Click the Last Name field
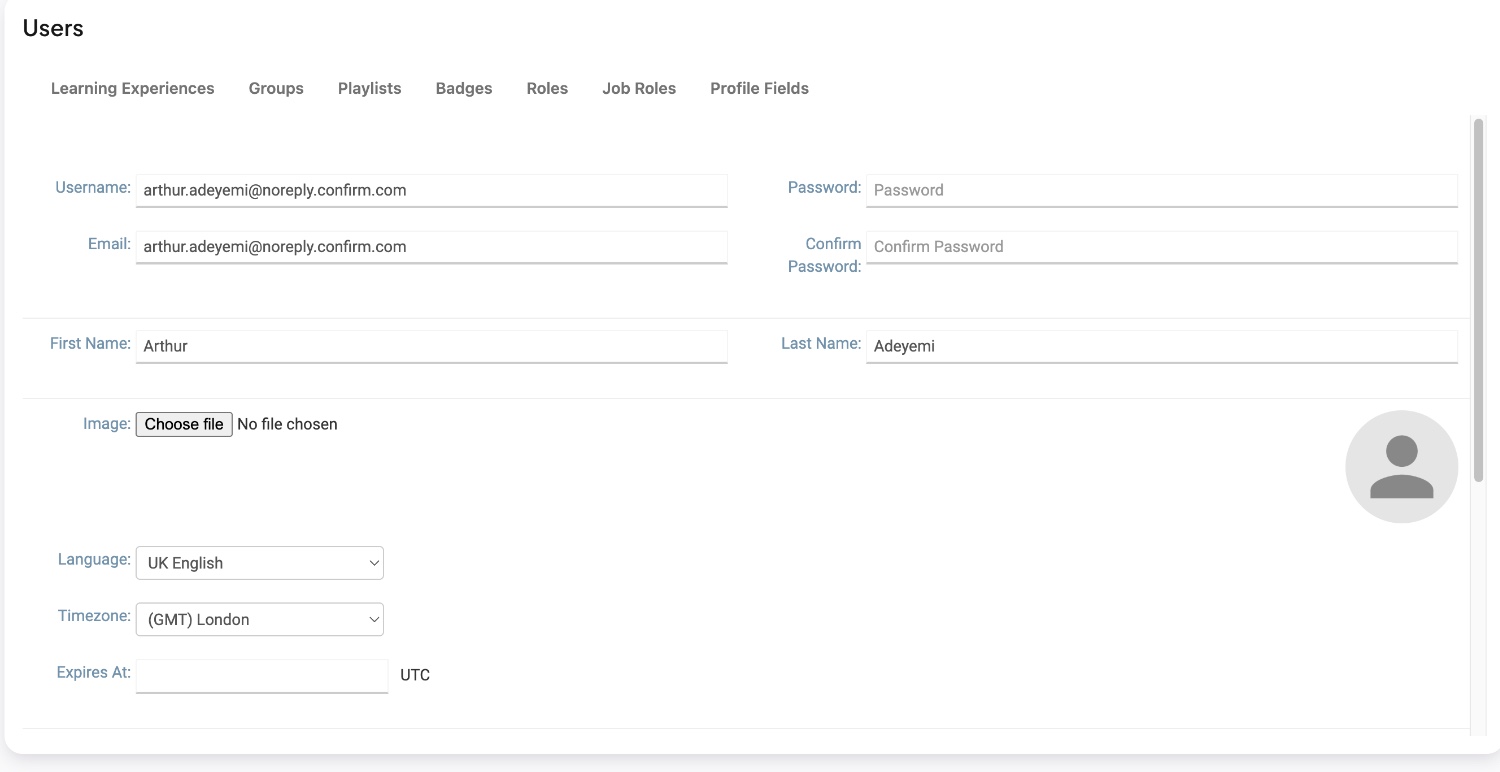The image size is (1500, 772). pyautogui.click(x=1162, y=346)
